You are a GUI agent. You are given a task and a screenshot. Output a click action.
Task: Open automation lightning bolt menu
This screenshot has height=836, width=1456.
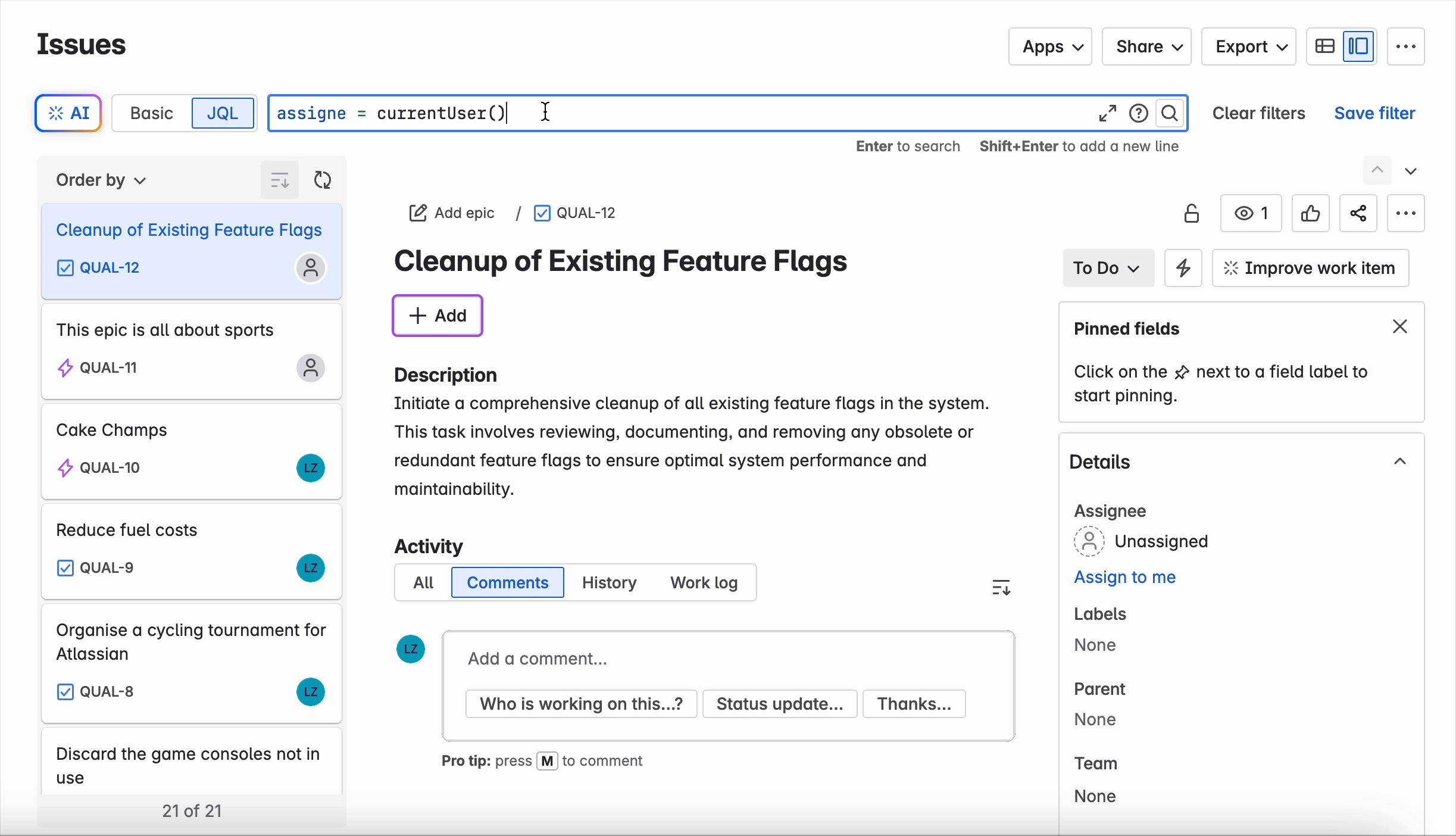click(x=1183, y=268)
